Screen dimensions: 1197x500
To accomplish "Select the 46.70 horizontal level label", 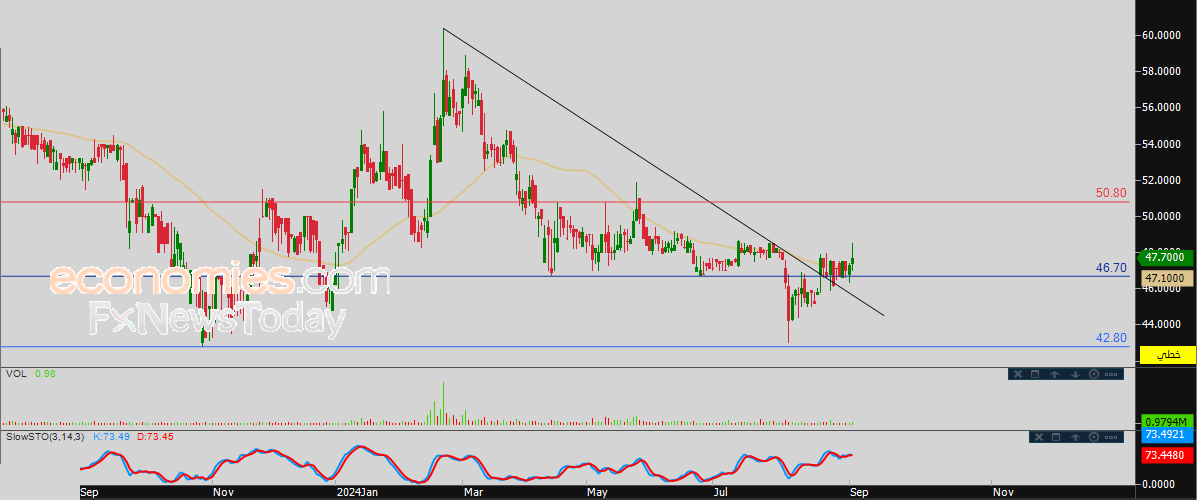I will point(1111,268).
